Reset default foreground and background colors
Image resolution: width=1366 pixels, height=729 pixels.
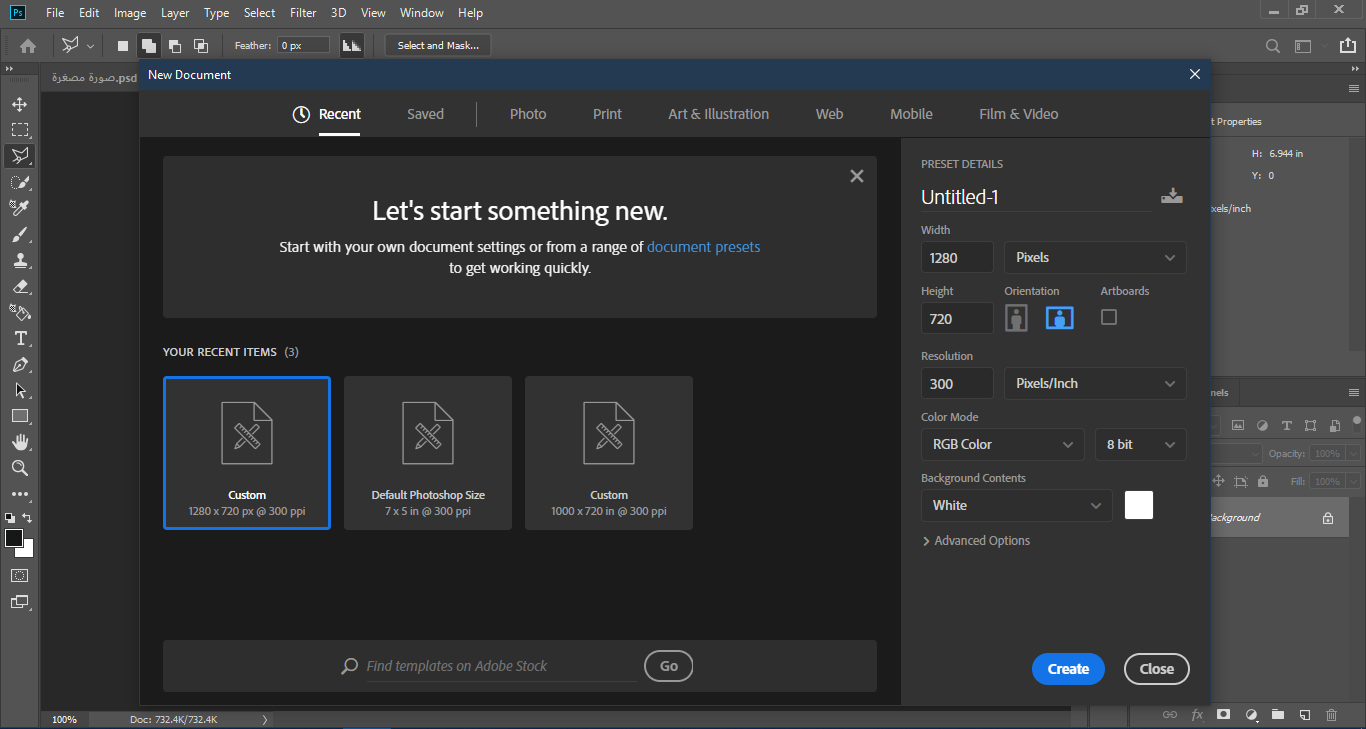coord(10,518)
